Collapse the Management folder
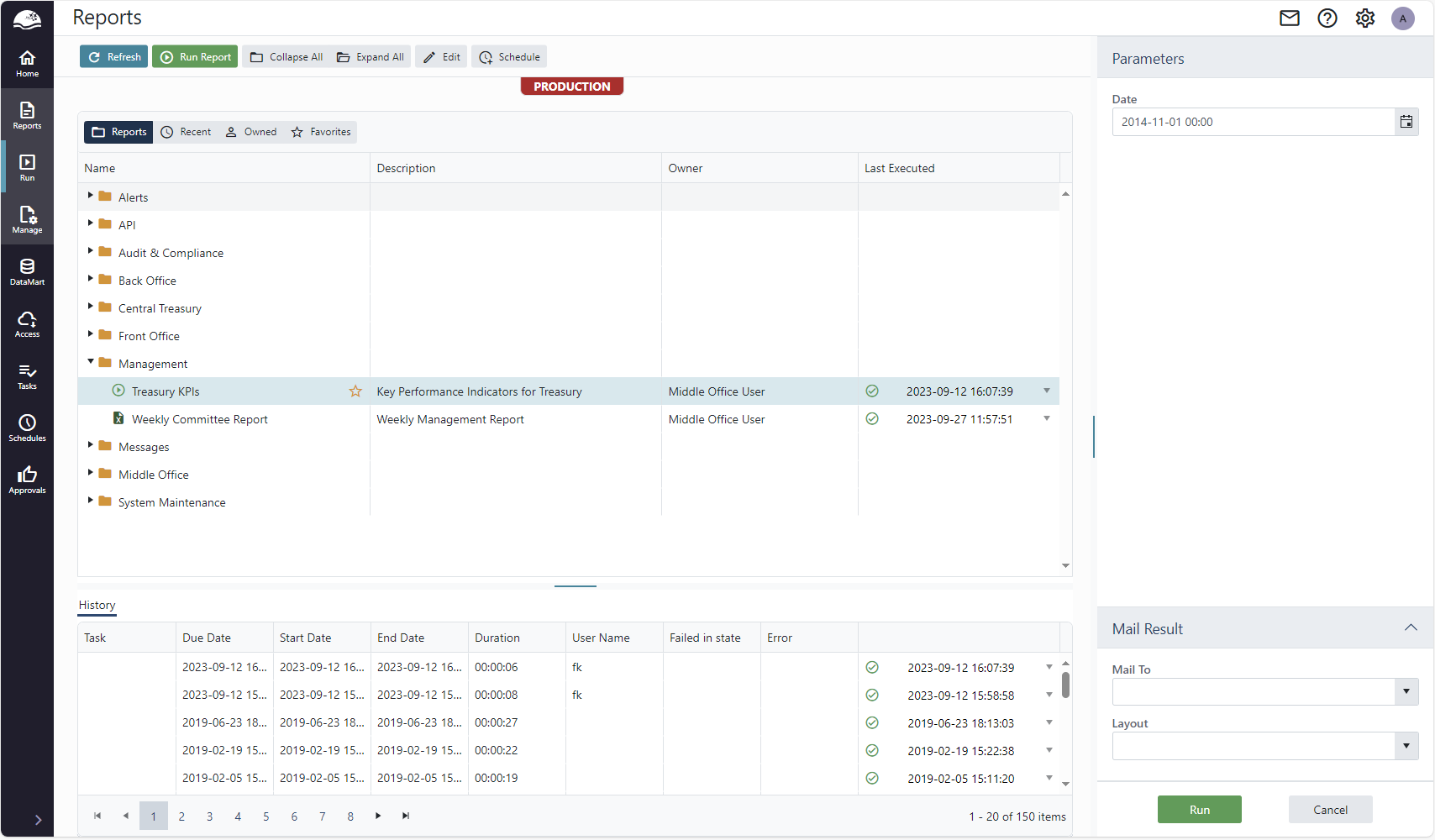The height and width of the screenshot is (840, 1435). 91,362
